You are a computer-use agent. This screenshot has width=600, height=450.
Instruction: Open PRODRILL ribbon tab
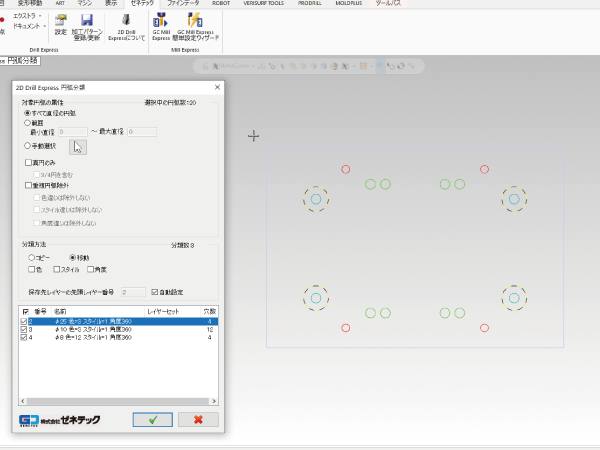(310, 3)
